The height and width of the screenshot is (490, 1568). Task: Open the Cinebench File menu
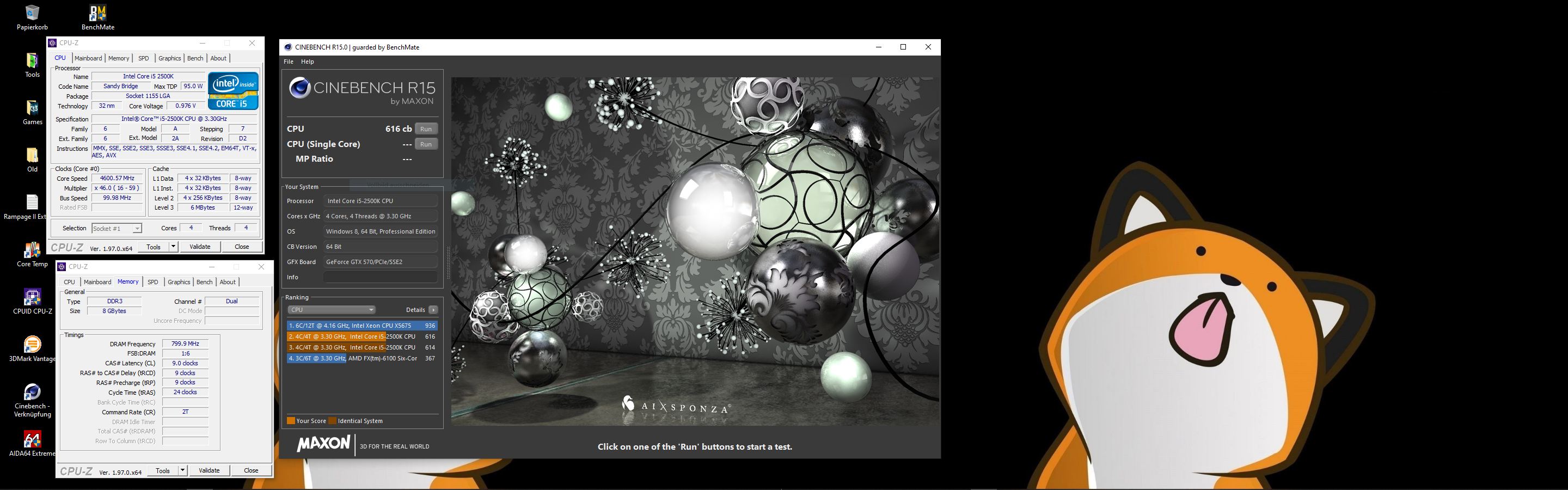click(x=289, y=62)
